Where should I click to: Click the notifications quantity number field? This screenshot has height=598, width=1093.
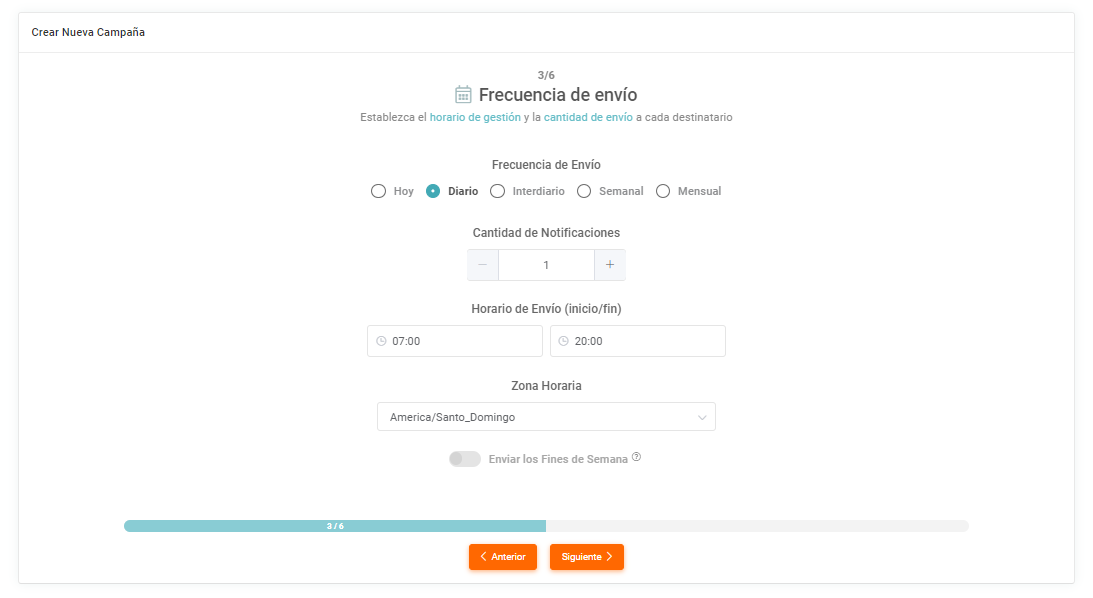546,265
